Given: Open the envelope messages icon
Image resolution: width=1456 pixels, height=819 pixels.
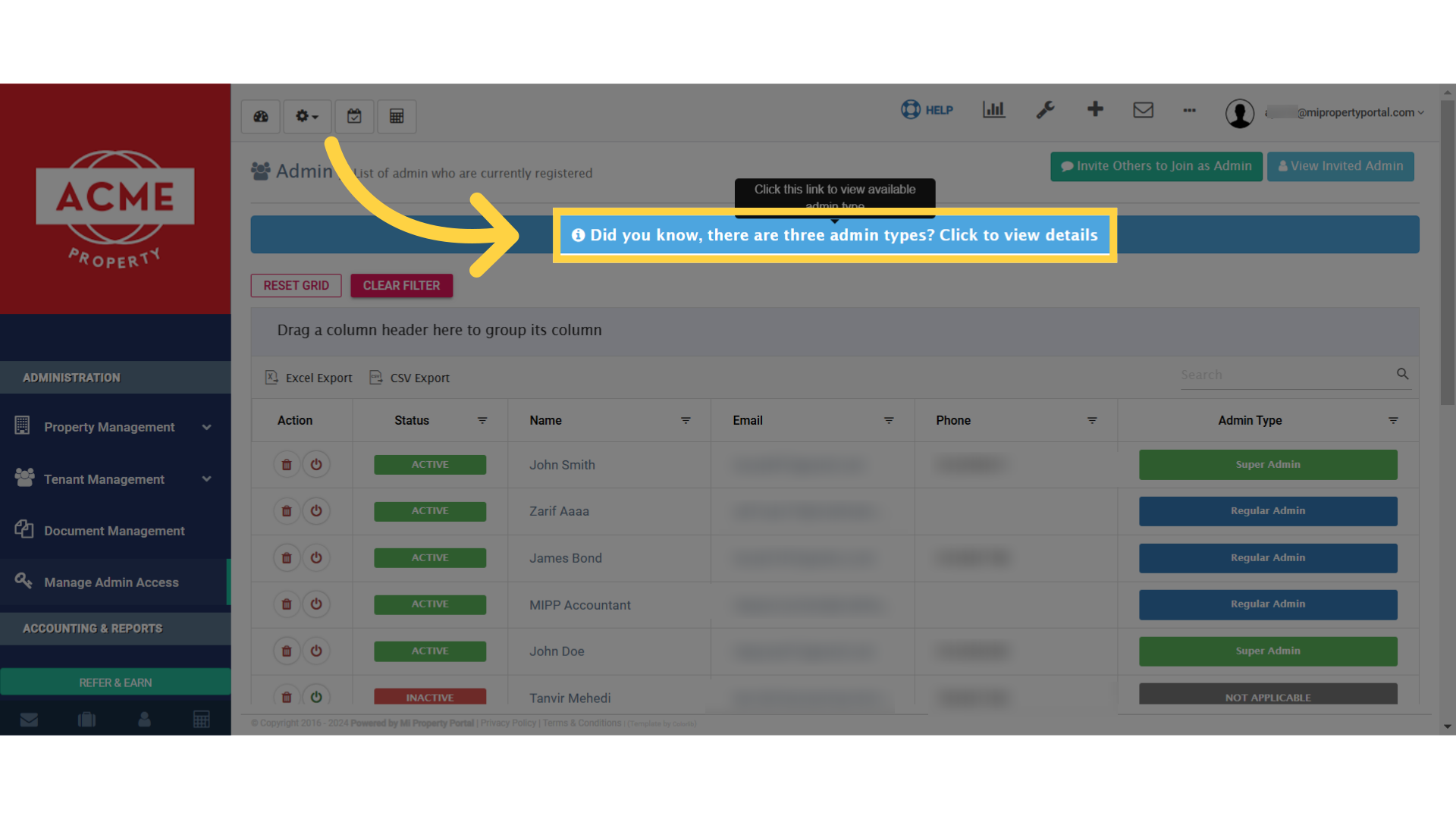Looking at the screenshot, I should pos(1143,110).
